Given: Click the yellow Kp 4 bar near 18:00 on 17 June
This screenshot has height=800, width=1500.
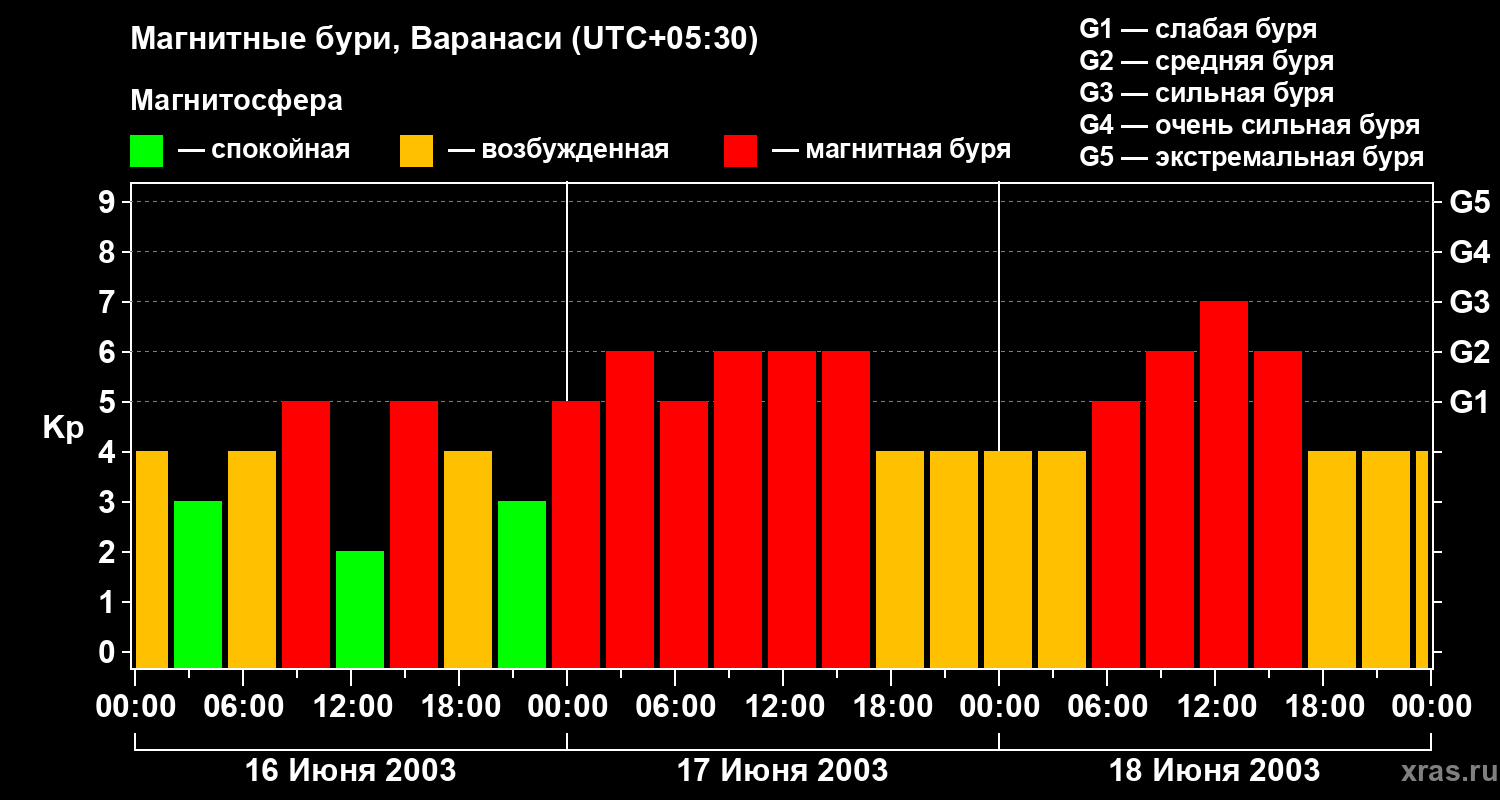Looking at the screenshot, I should 900,559.
